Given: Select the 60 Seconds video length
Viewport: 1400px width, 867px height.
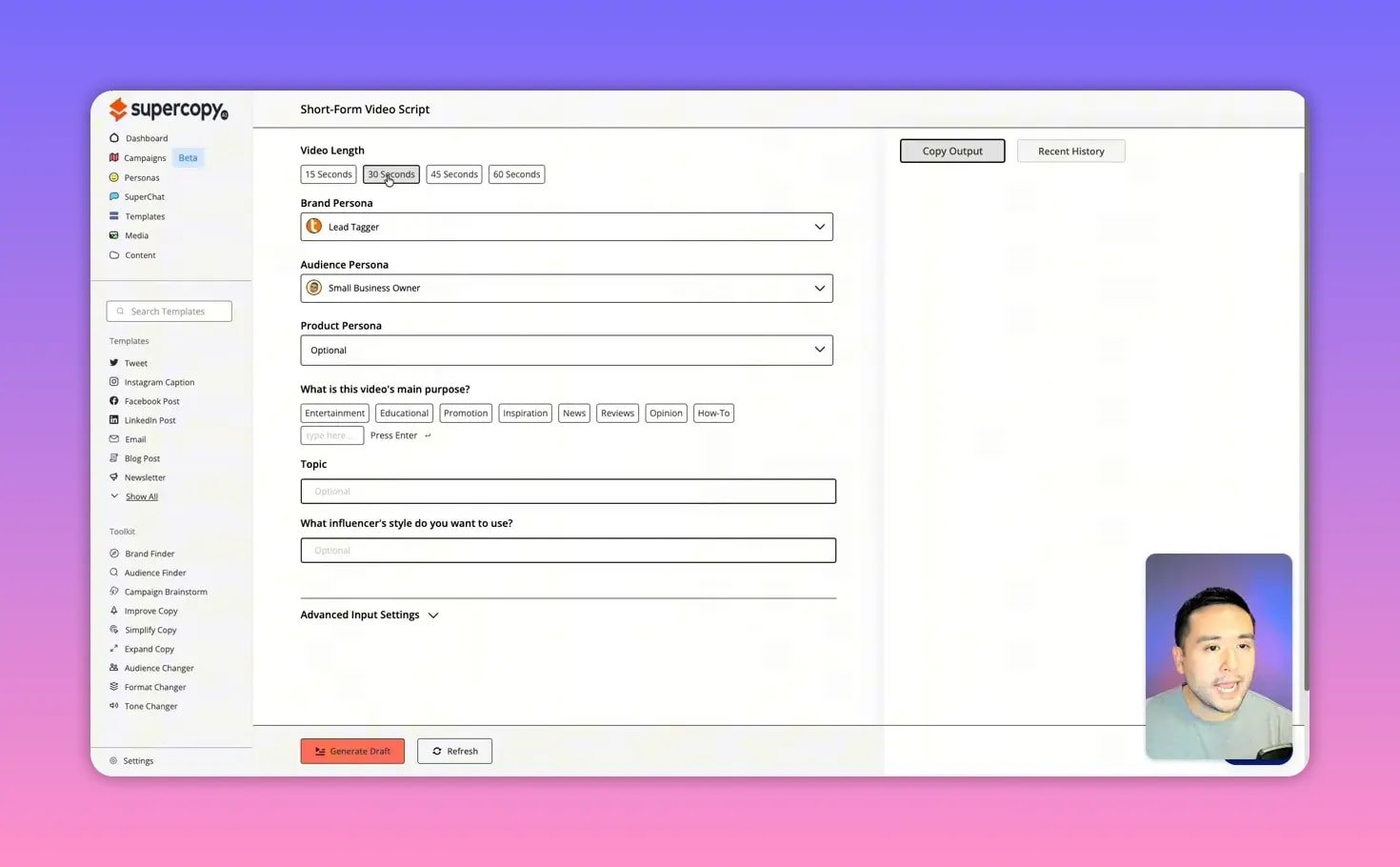Looking at the screenshot, I should tap(516, 173).
